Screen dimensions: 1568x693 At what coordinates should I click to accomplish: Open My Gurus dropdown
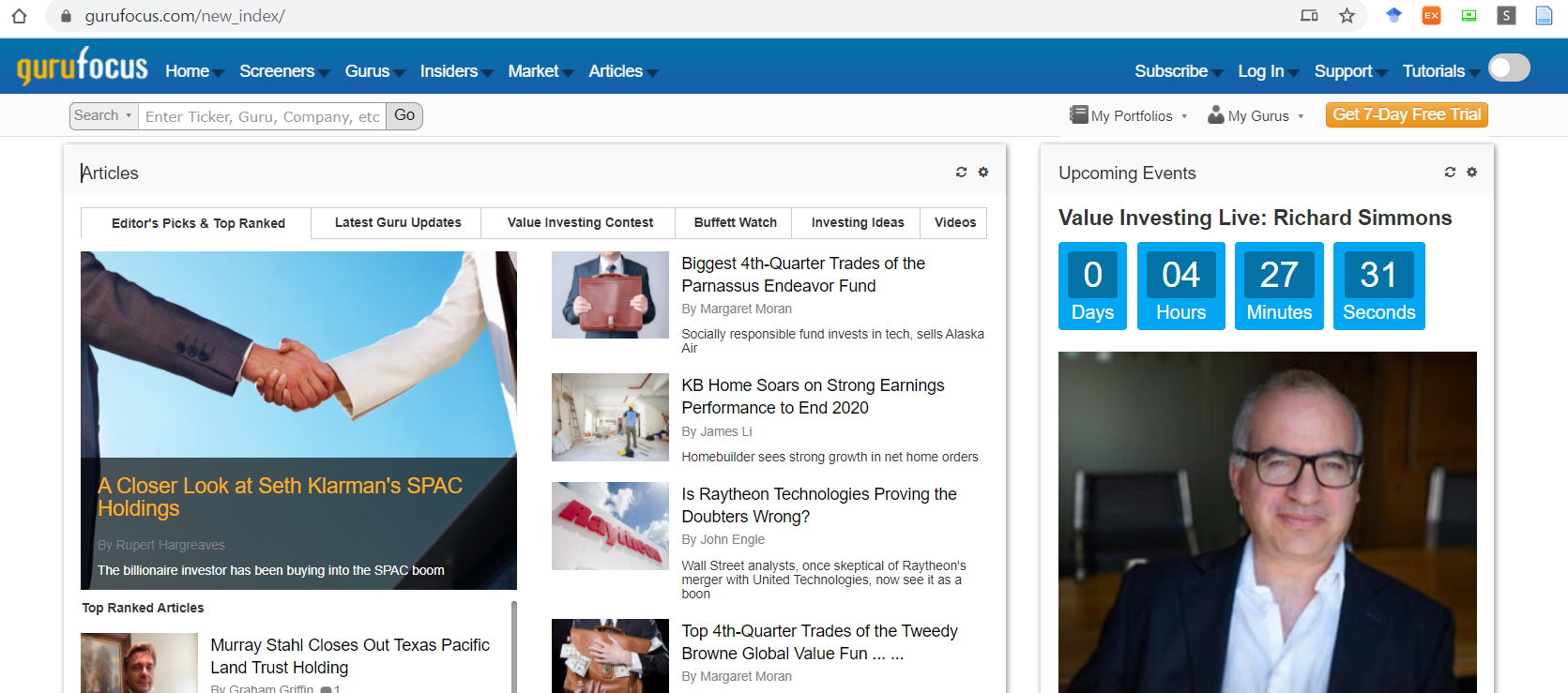[1256, 115]
